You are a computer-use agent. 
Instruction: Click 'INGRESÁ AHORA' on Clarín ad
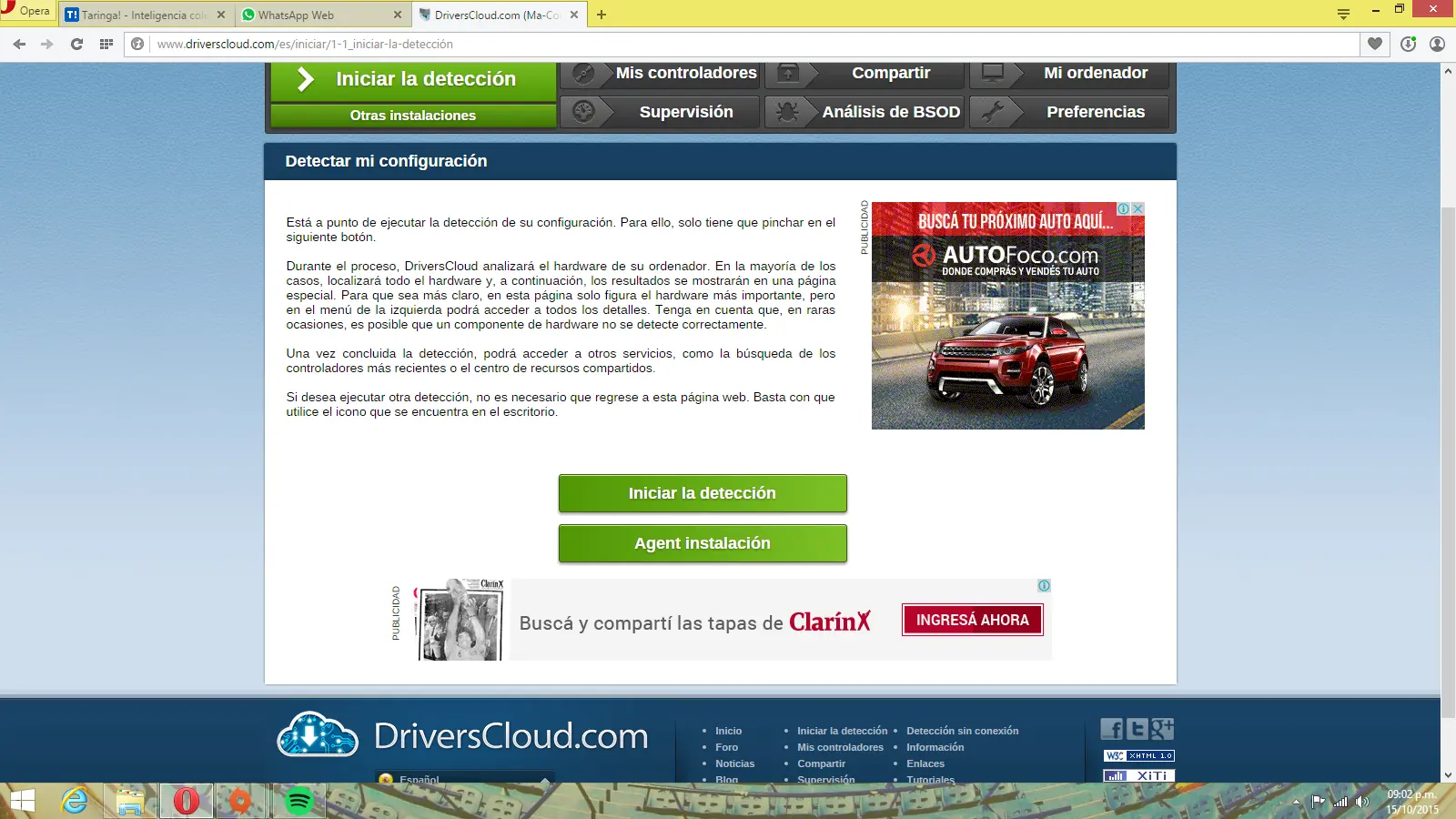[973, 620]
